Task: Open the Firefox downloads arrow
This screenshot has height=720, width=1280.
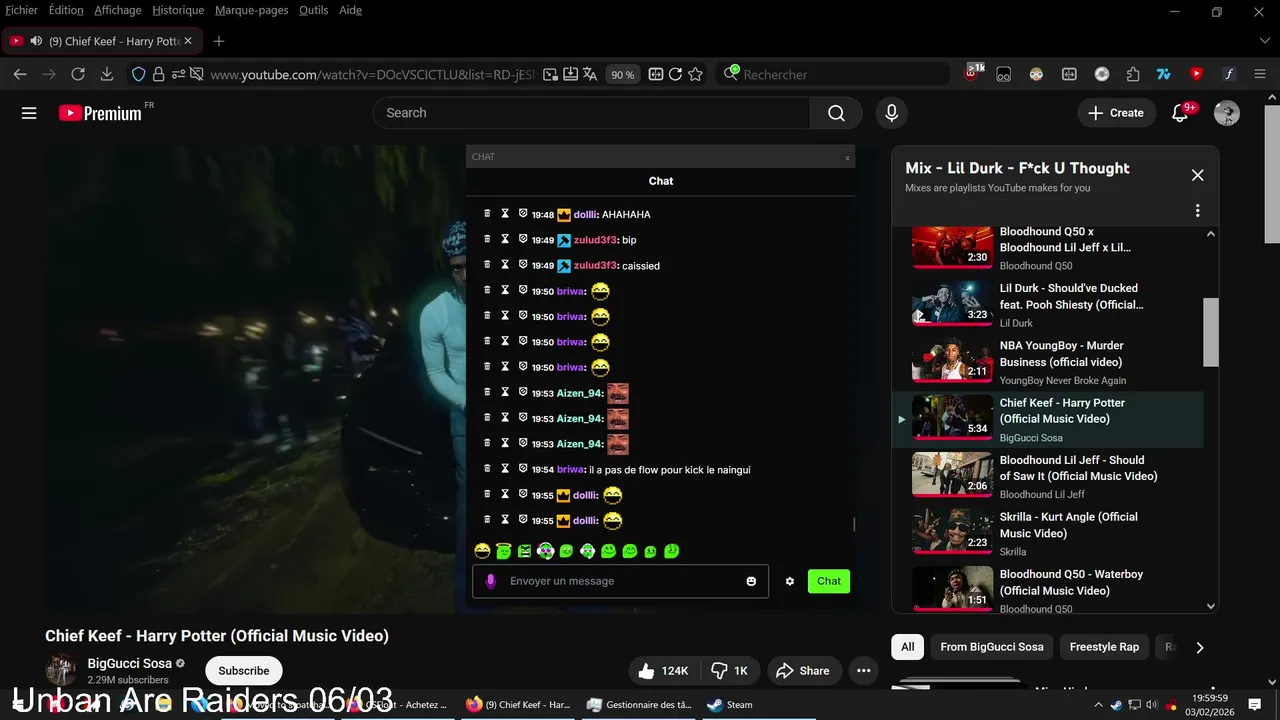Action: pyautogui.click(x=107, y=74)
